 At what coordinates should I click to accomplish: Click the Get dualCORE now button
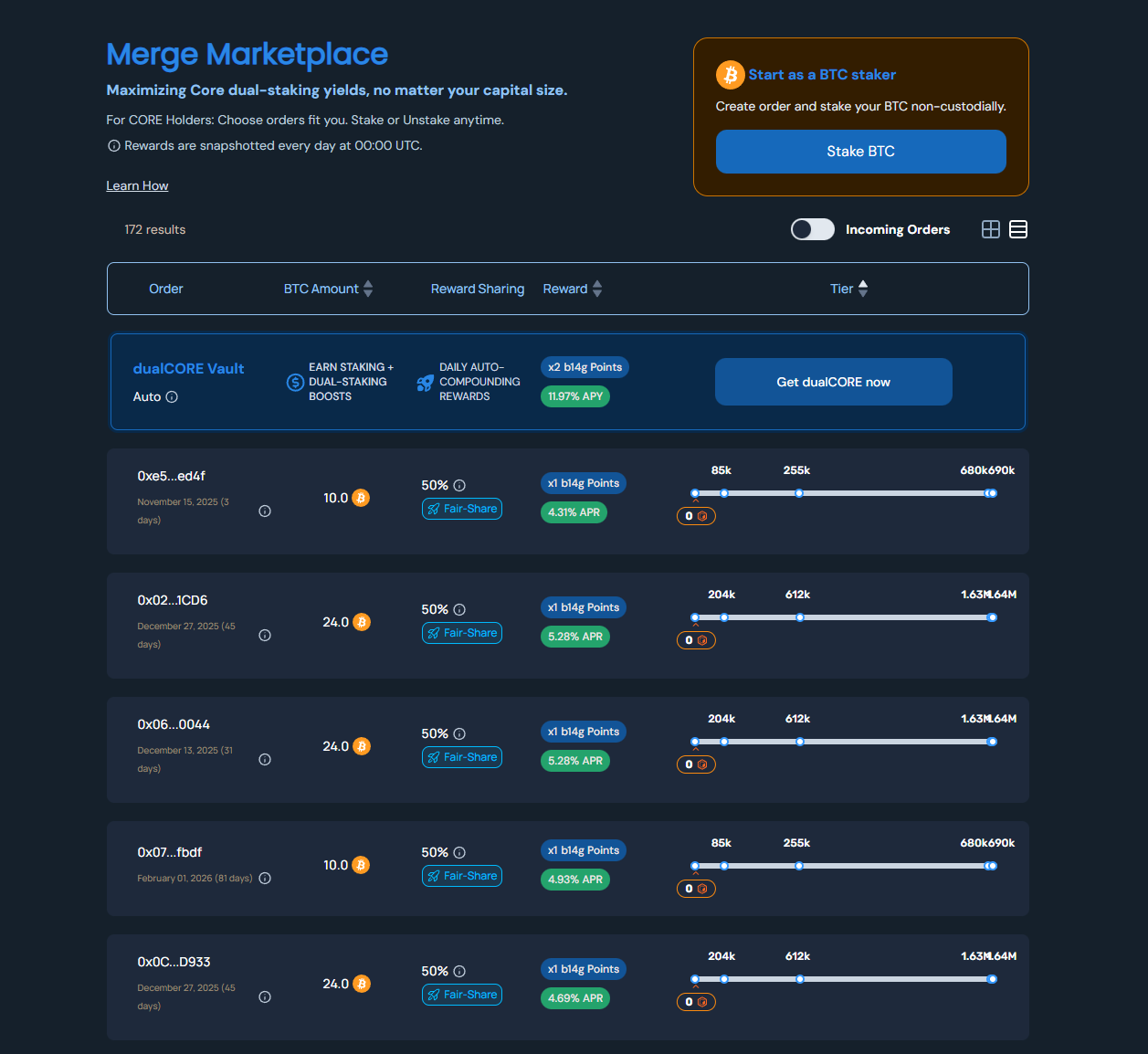click(833, 382)
